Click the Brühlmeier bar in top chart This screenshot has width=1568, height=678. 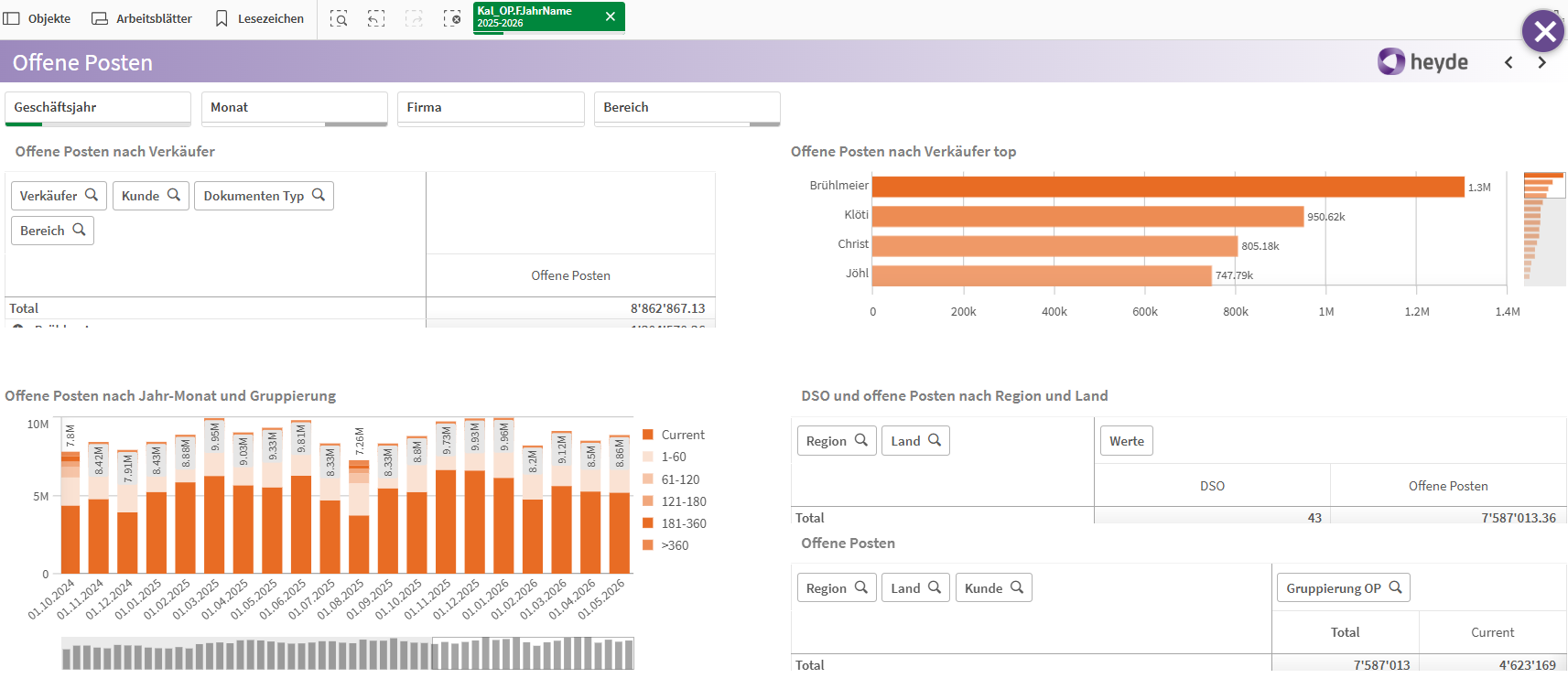coord(1167,187)
